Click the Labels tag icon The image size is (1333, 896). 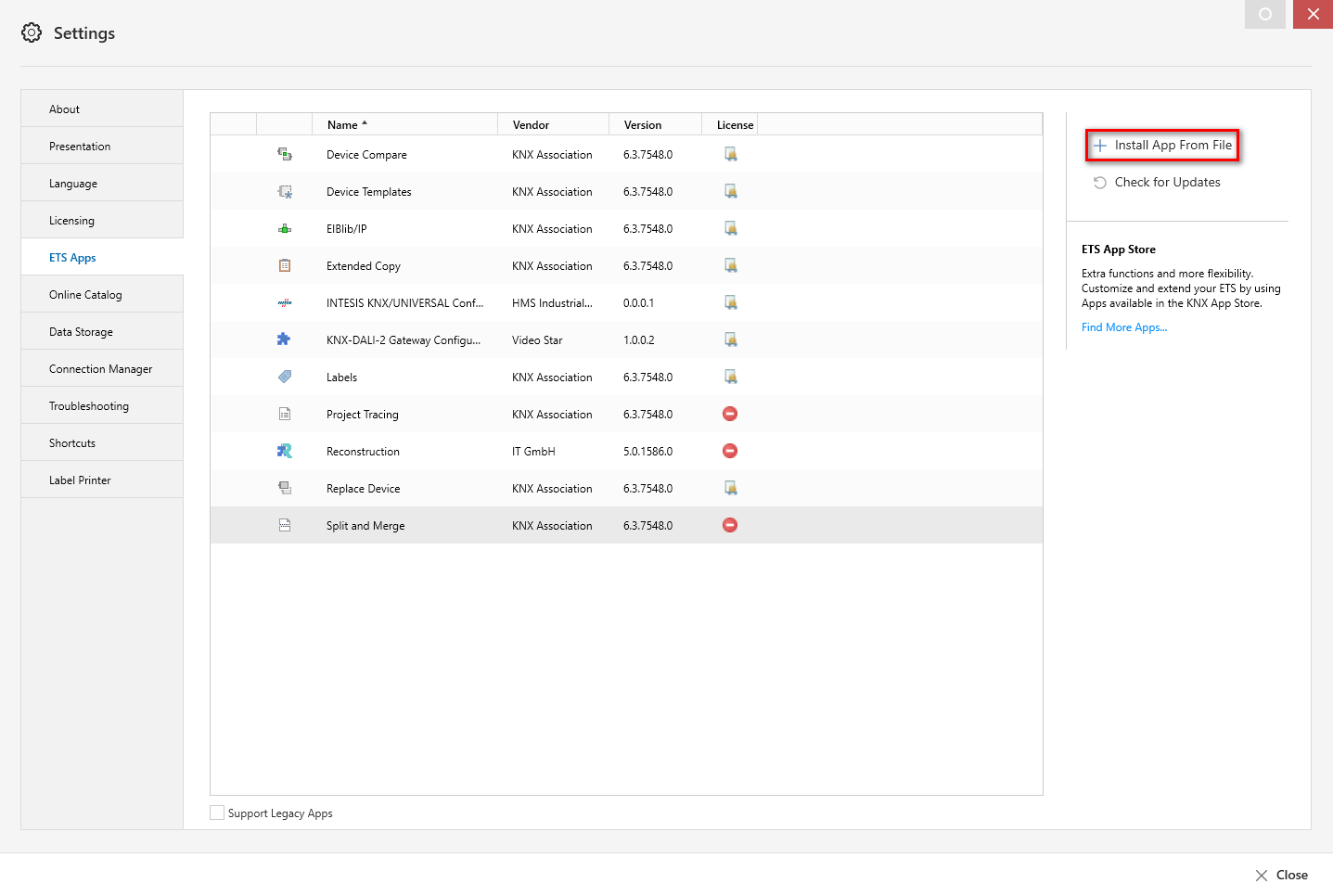click(x=285, y=377)
